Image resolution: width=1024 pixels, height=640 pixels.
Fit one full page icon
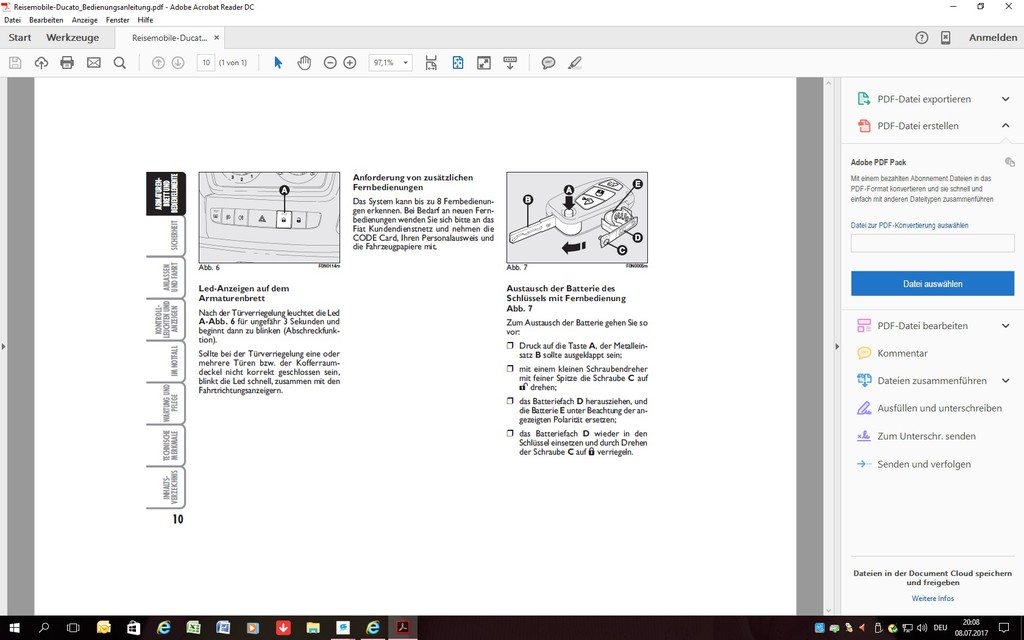pos(458,63)
